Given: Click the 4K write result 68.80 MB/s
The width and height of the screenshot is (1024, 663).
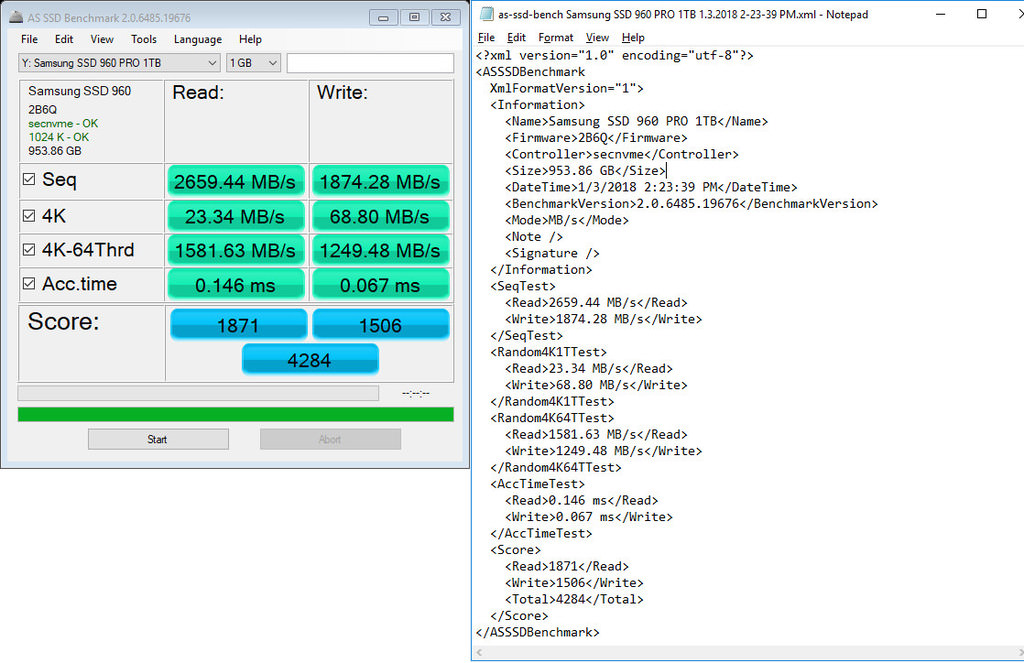Looking at the screenshot, I should point(380,216).
